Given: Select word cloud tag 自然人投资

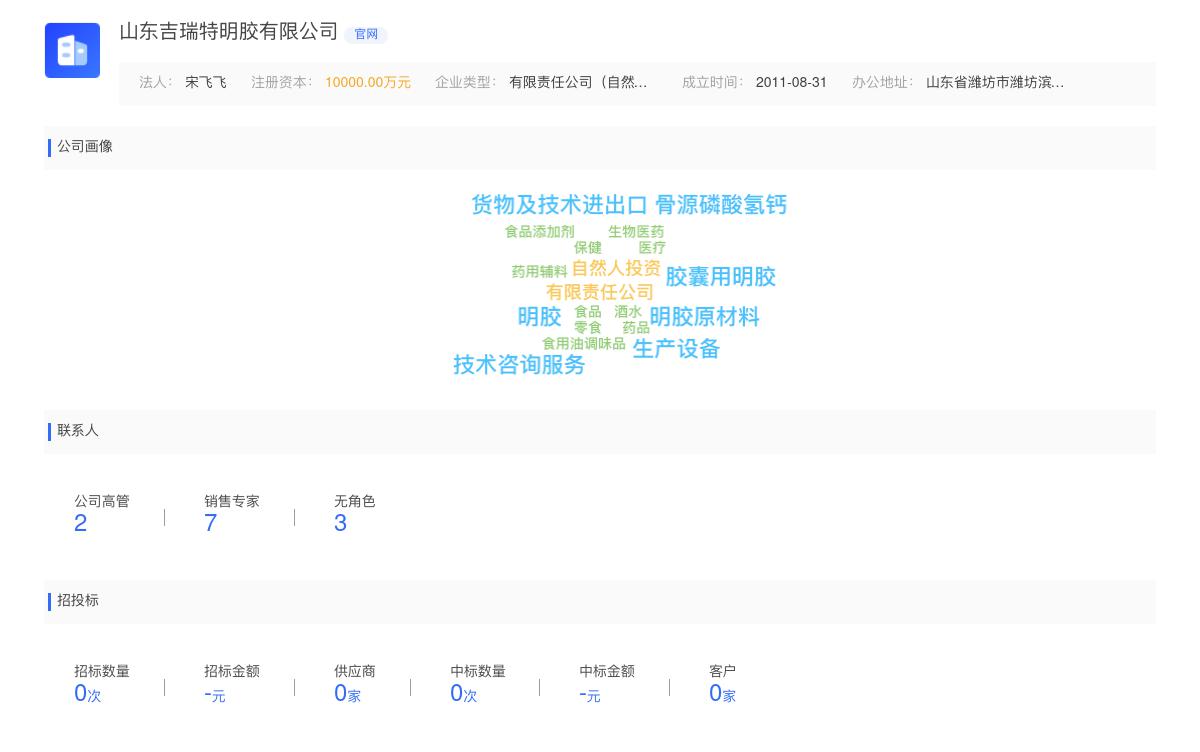Looking at the screenshot, I should pyautogui.click(x=616, y=268).
